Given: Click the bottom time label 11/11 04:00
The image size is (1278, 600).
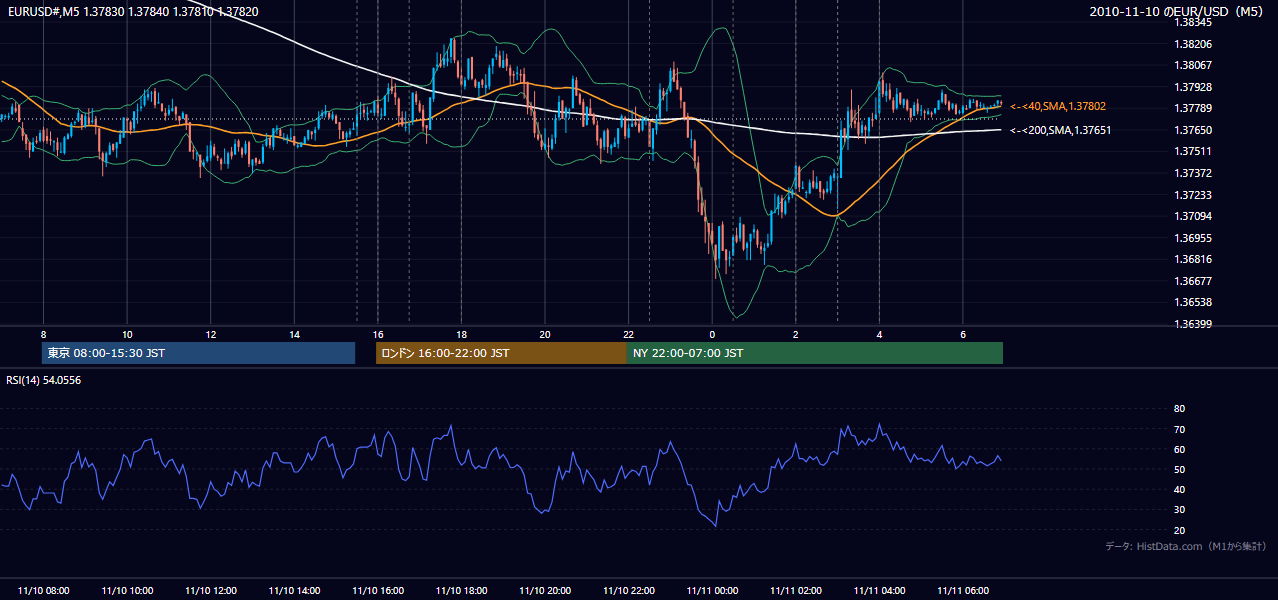Looking at the screenshot, I should tap(879, 591).
